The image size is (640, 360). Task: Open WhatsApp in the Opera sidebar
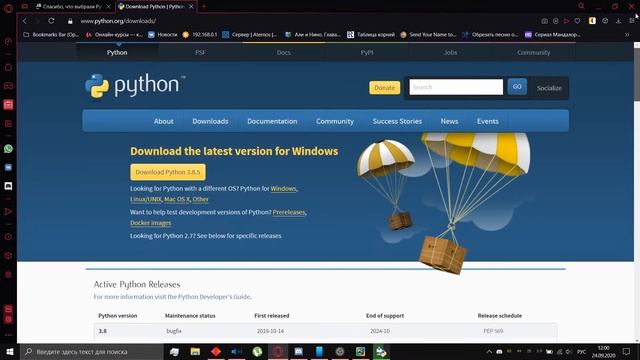pos(8,149)
